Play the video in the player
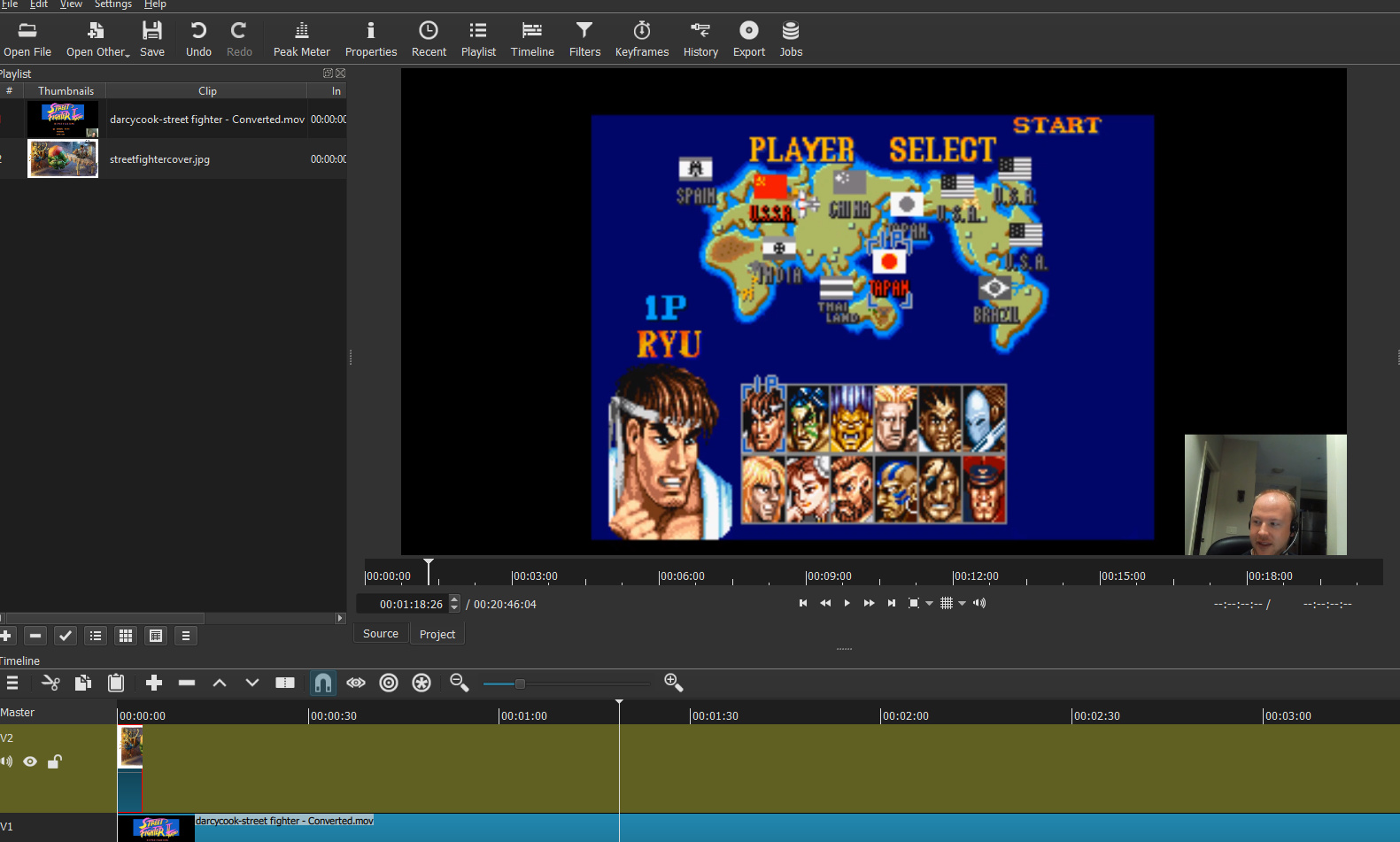1400x842 pixels. tap(847, 603)
